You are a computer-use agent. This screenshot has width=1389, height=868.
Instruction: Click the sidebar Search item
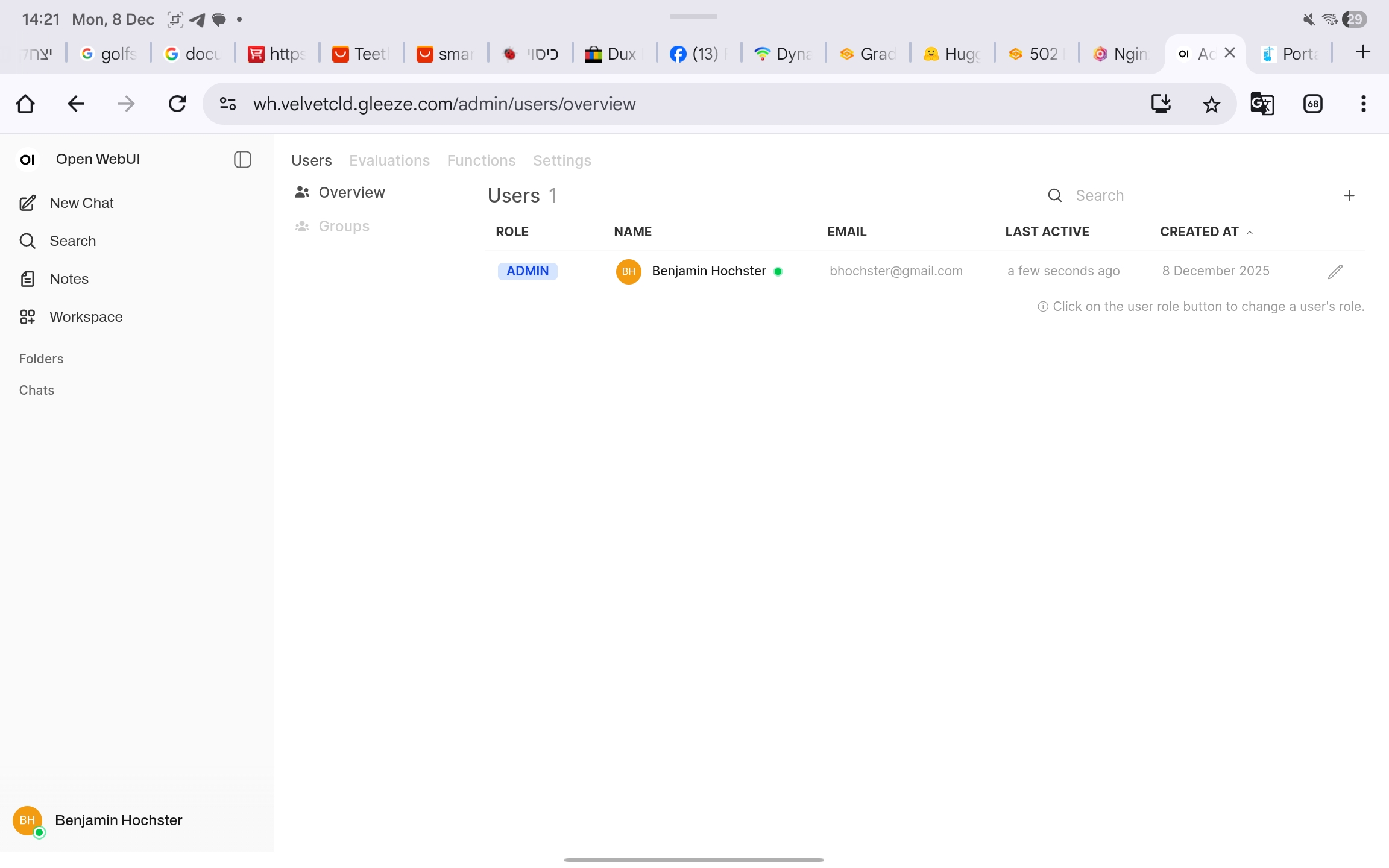point(72,241)
